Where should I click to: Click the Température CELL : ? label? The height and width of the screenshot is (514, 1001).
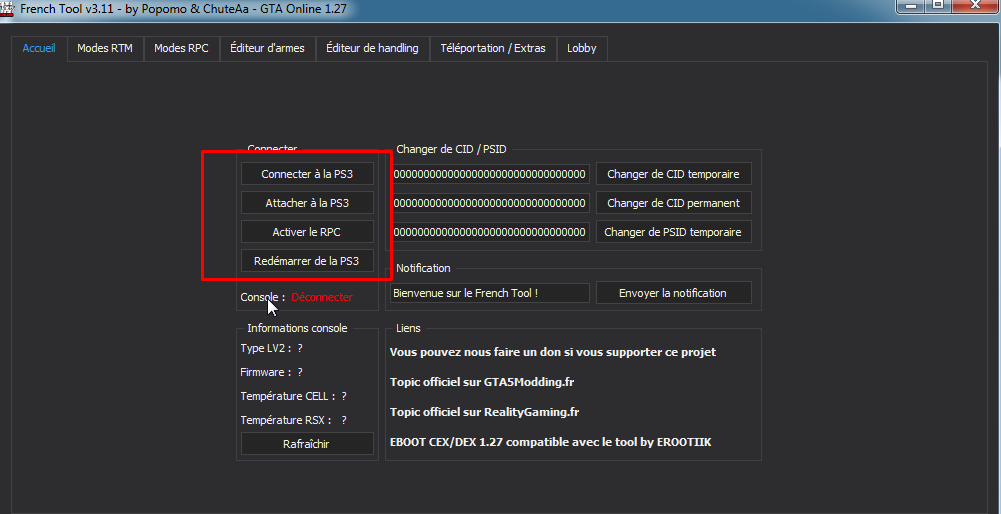[294, 397]
